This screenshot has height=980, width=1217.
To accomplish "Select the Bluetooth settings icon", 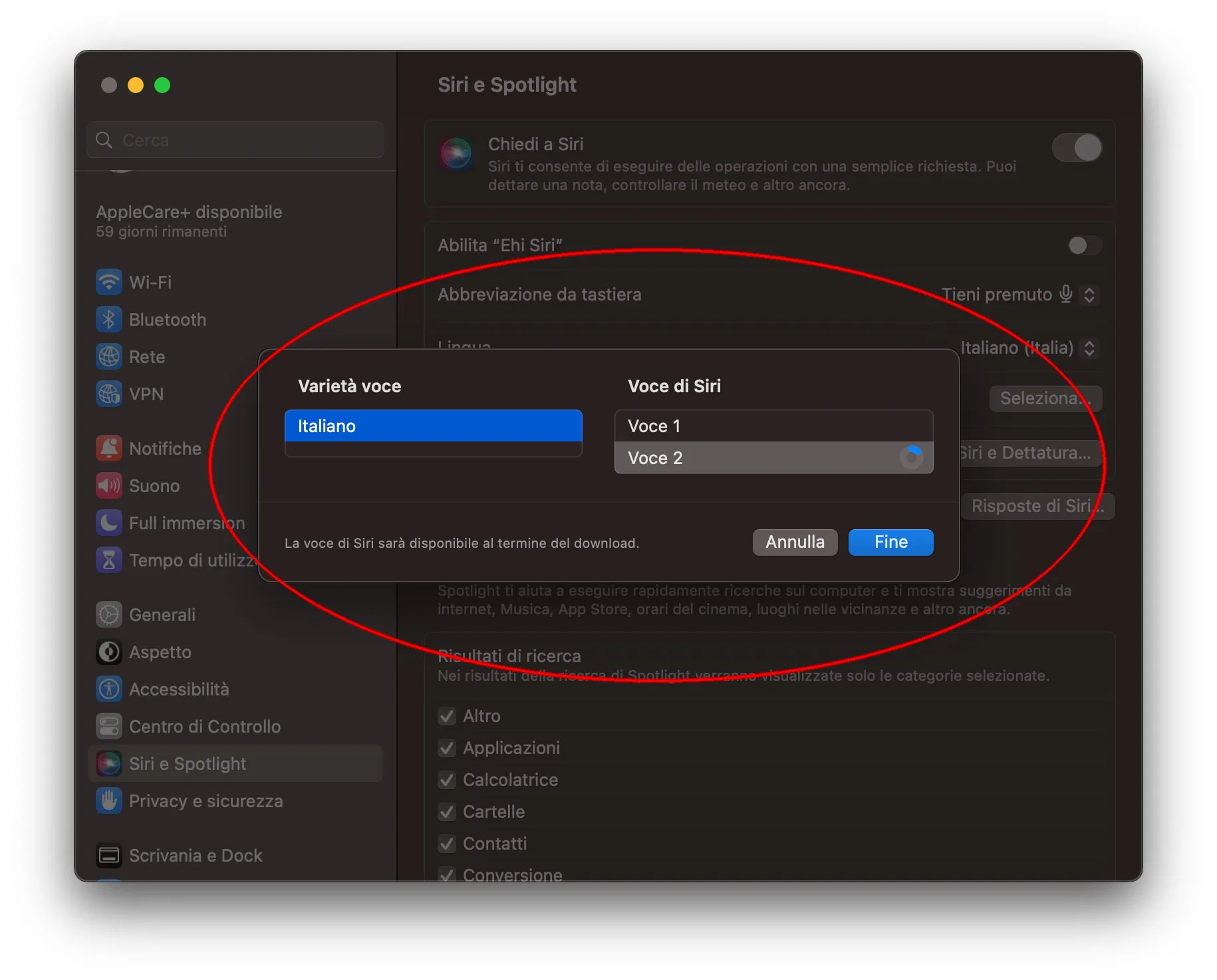I will pyautogui.click(x=109, y=319).
